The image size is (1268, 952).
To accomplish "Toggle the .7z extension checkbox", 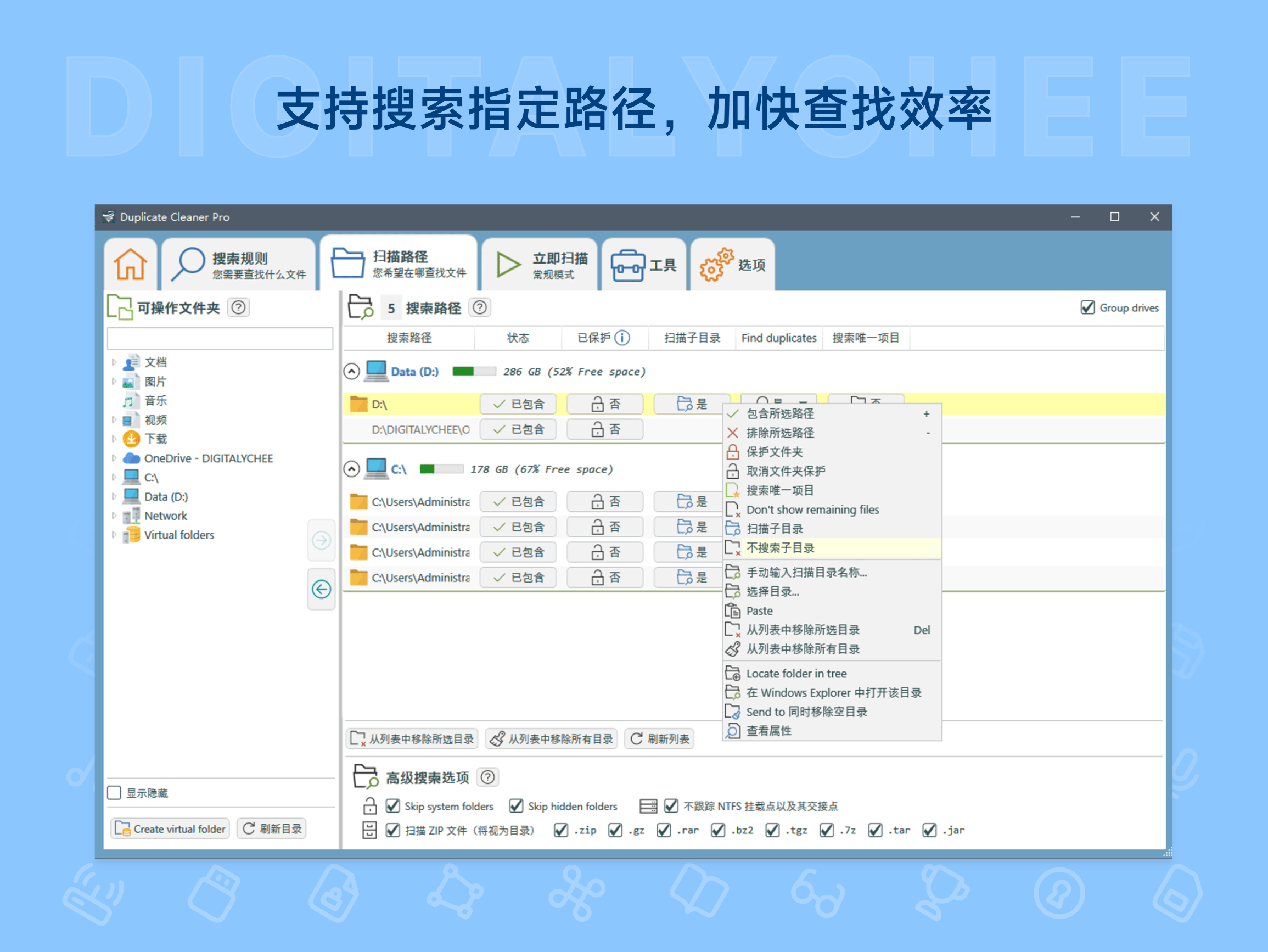I will (827, 830).
